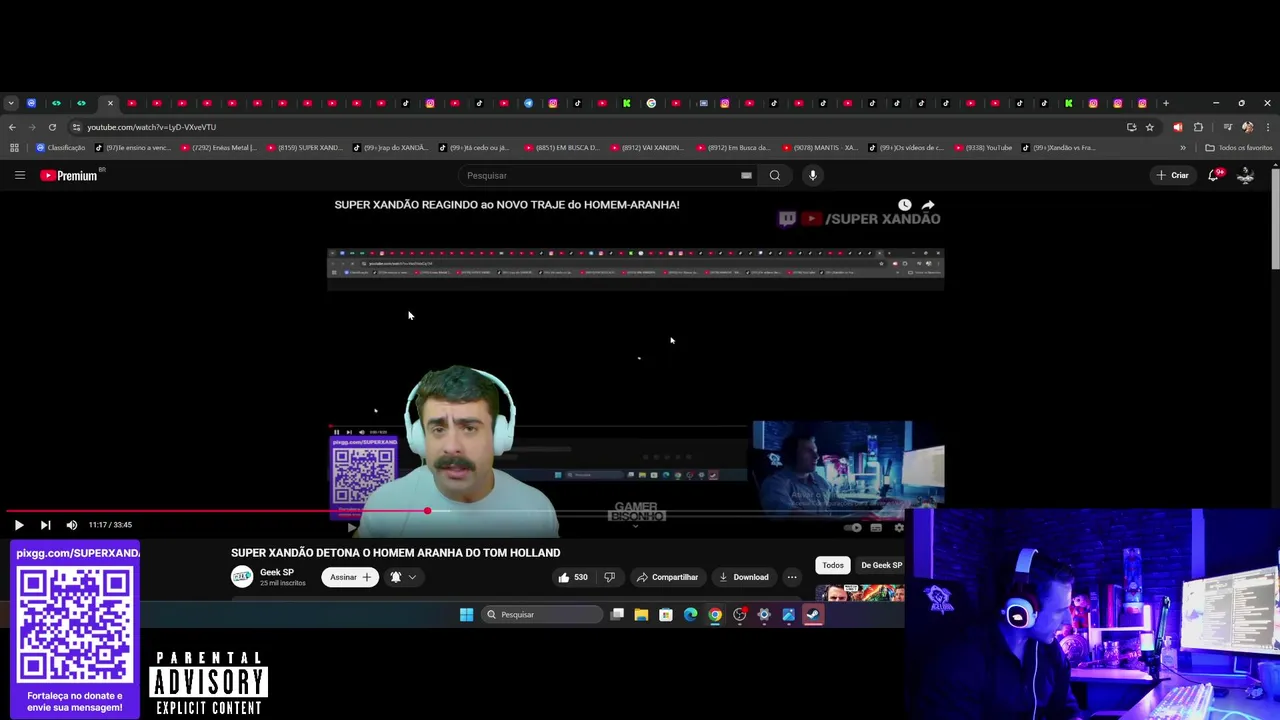Start voice search with the microphone
1280x720 pixels.
[812, 175]
